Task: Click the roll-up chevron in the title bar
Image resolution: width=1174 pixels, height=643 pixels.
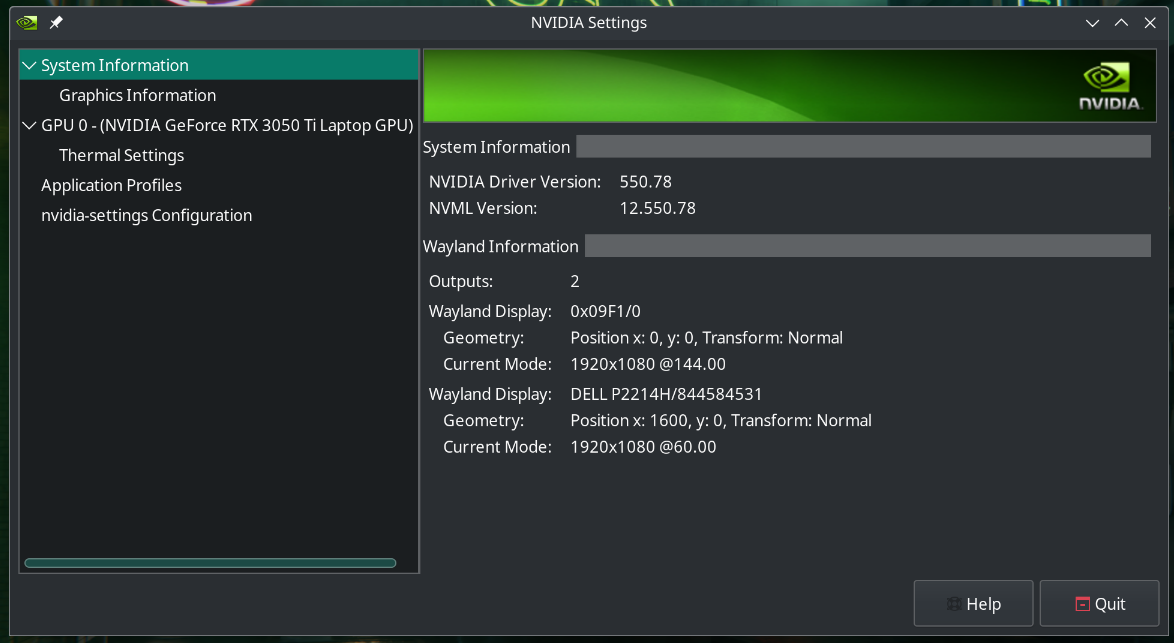Action: tap(1092, 22)
